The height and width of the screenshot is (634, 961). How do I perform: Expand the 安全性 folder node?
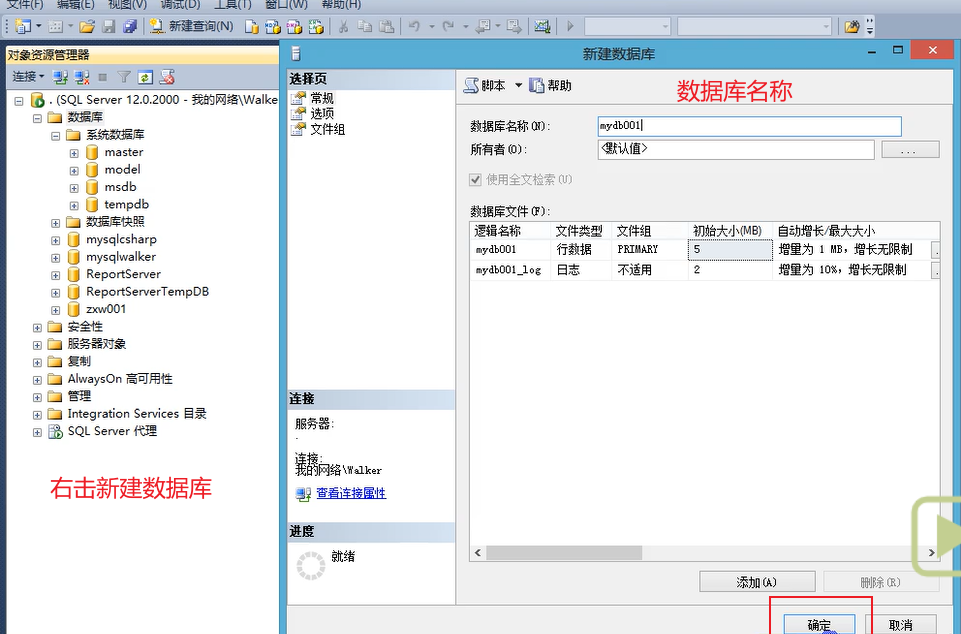[37, 327]
